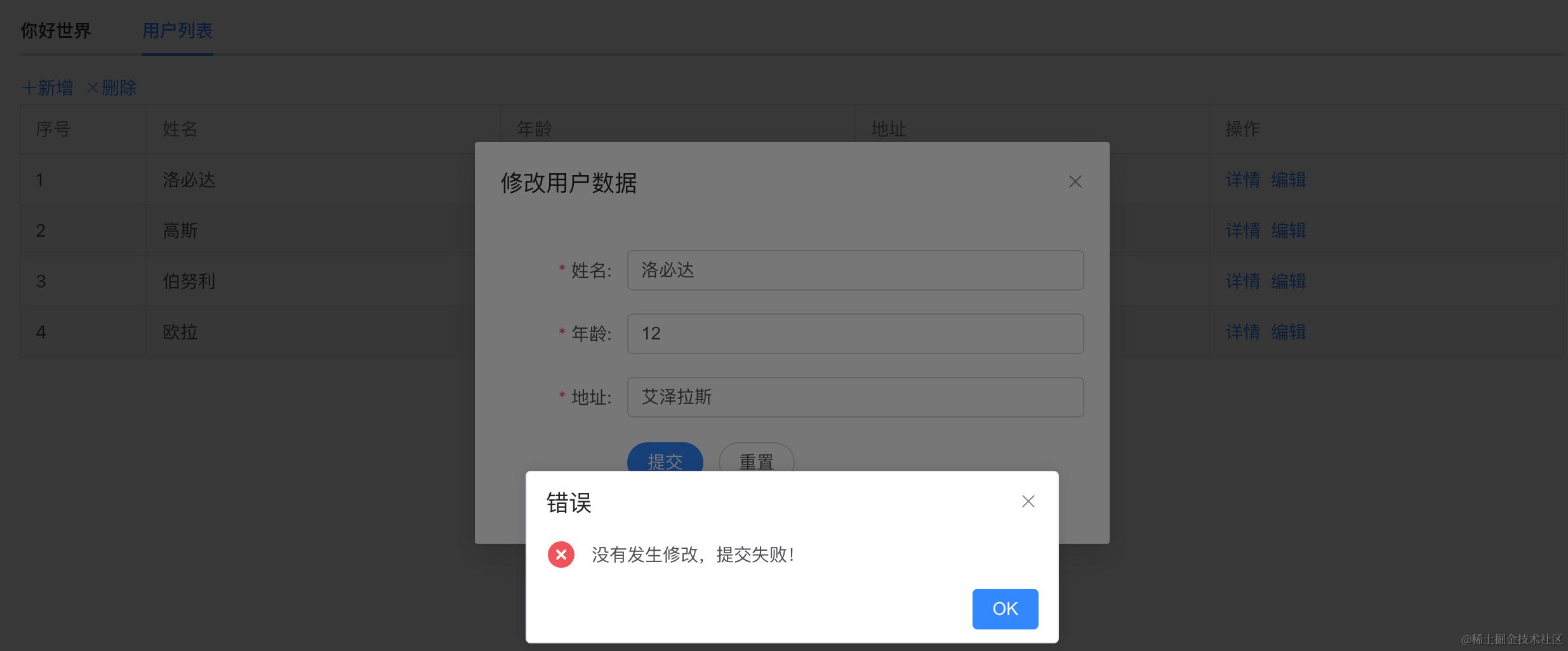1568x651 pixels.
Task: Open 详情 for row 4 欧拉
Action: coord(1242,332)
